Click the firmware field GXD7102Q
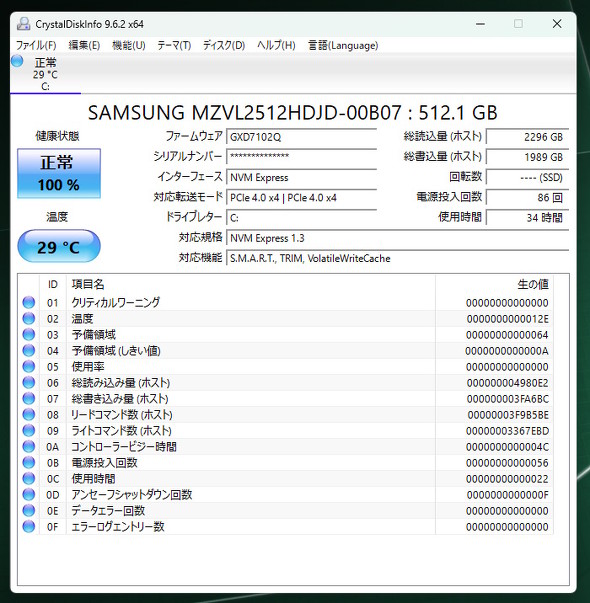This screenshot has height=603, width=590. pos(302,137)
